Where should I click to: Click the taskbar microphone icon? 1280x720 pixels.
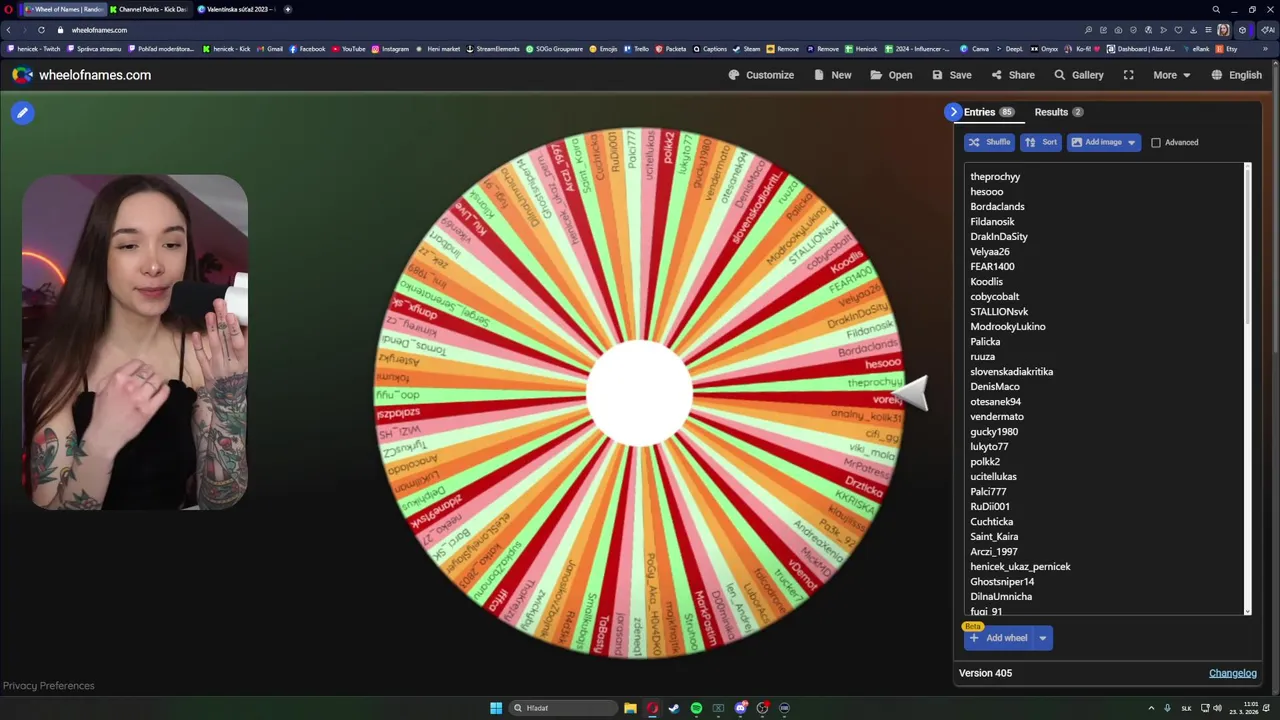[x=1167, y=708]
